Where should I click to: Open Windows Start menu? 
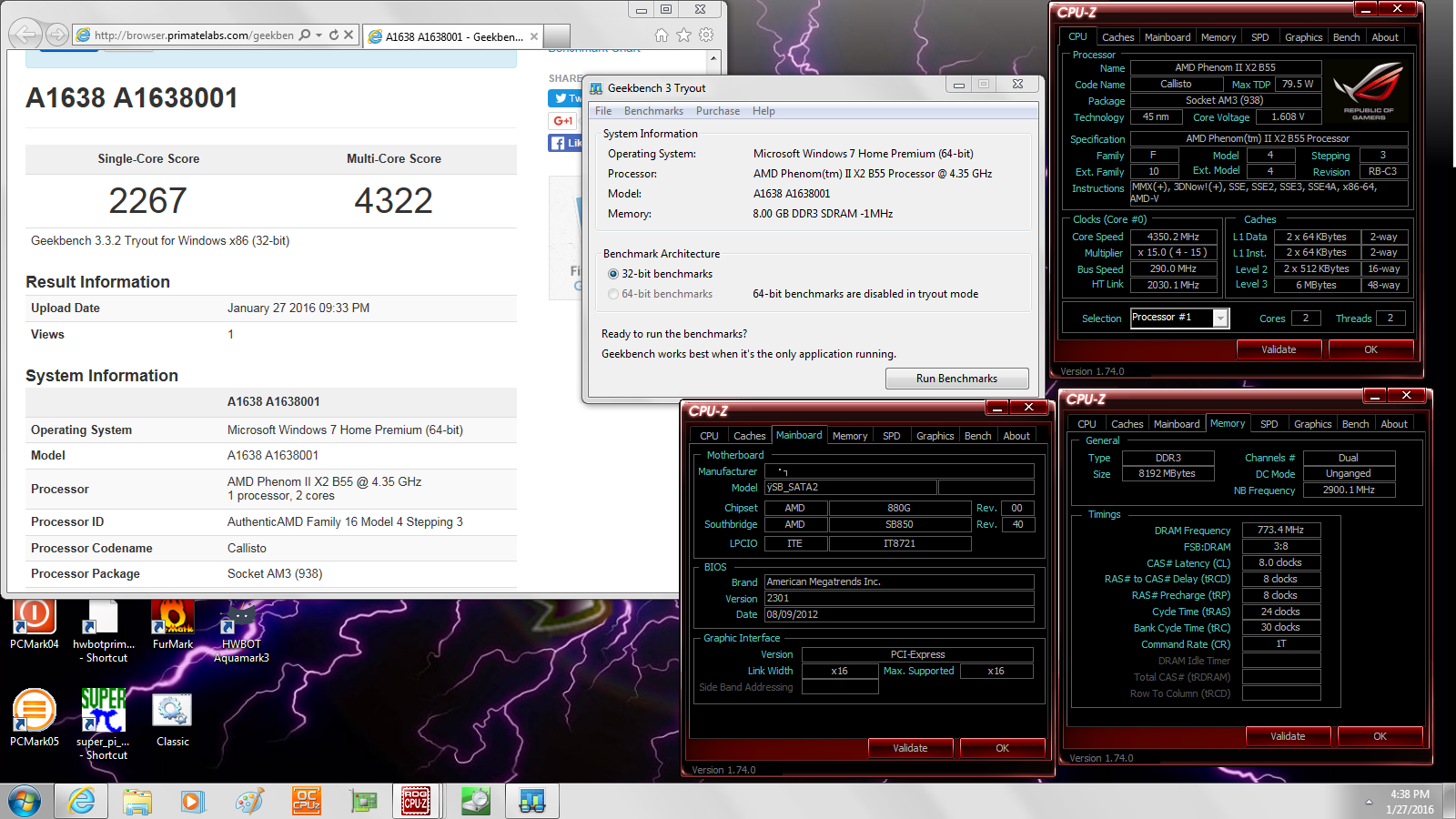point(25,802)
